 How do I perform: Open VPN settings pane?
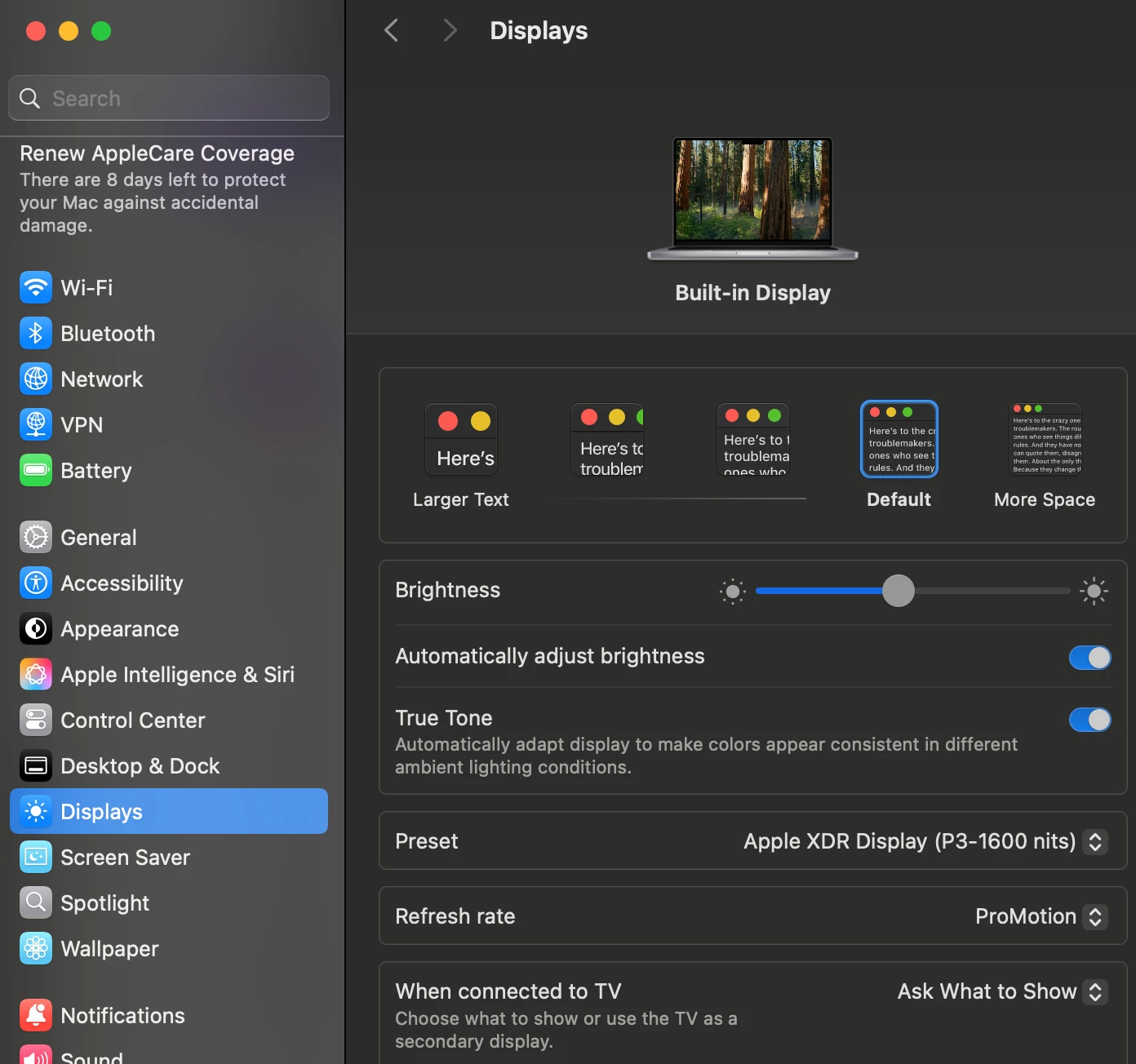(169, 424)
